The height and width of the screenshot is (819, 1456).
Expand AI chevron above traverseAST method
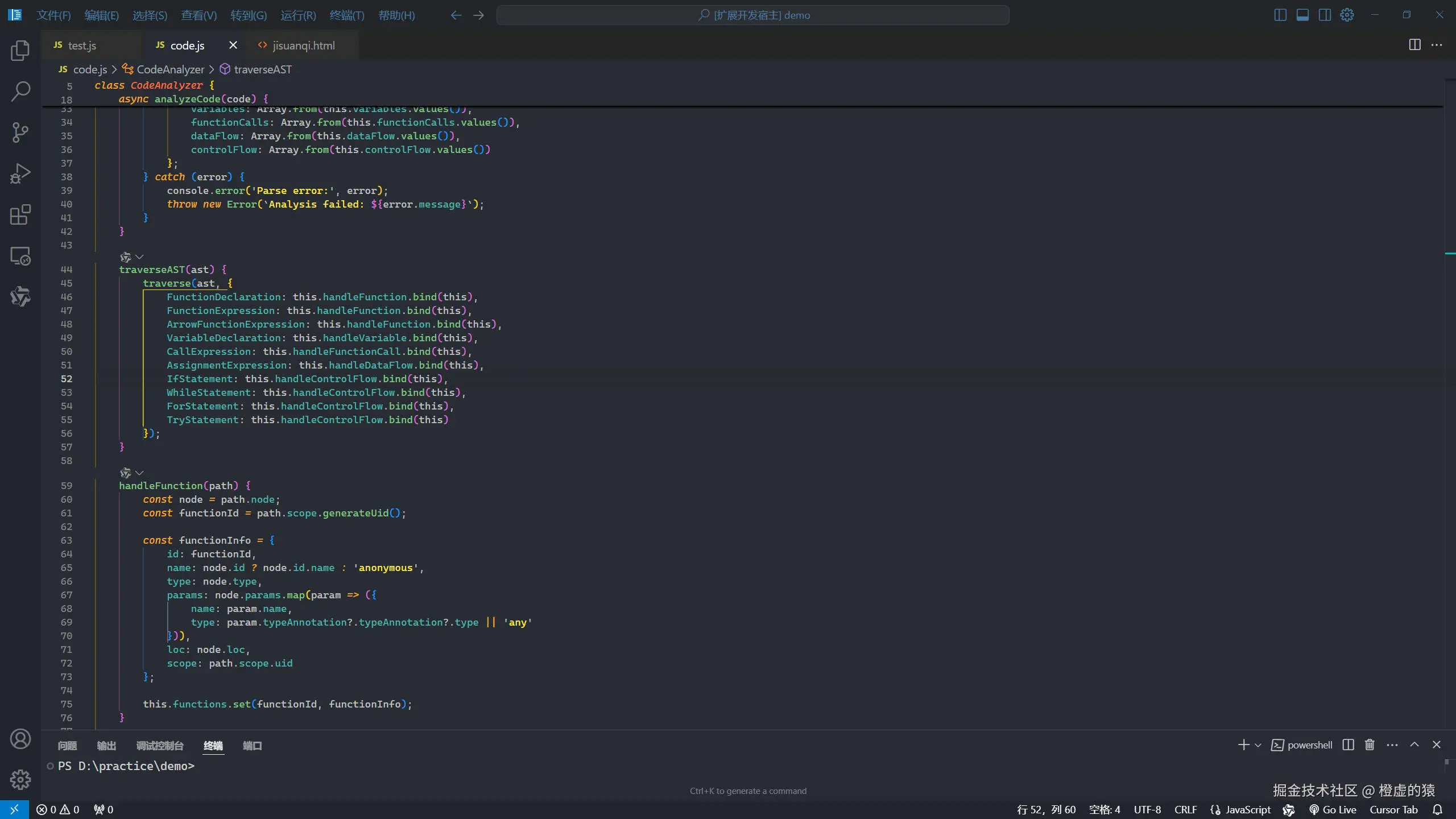pyautogui.click(x=139, y=257)
